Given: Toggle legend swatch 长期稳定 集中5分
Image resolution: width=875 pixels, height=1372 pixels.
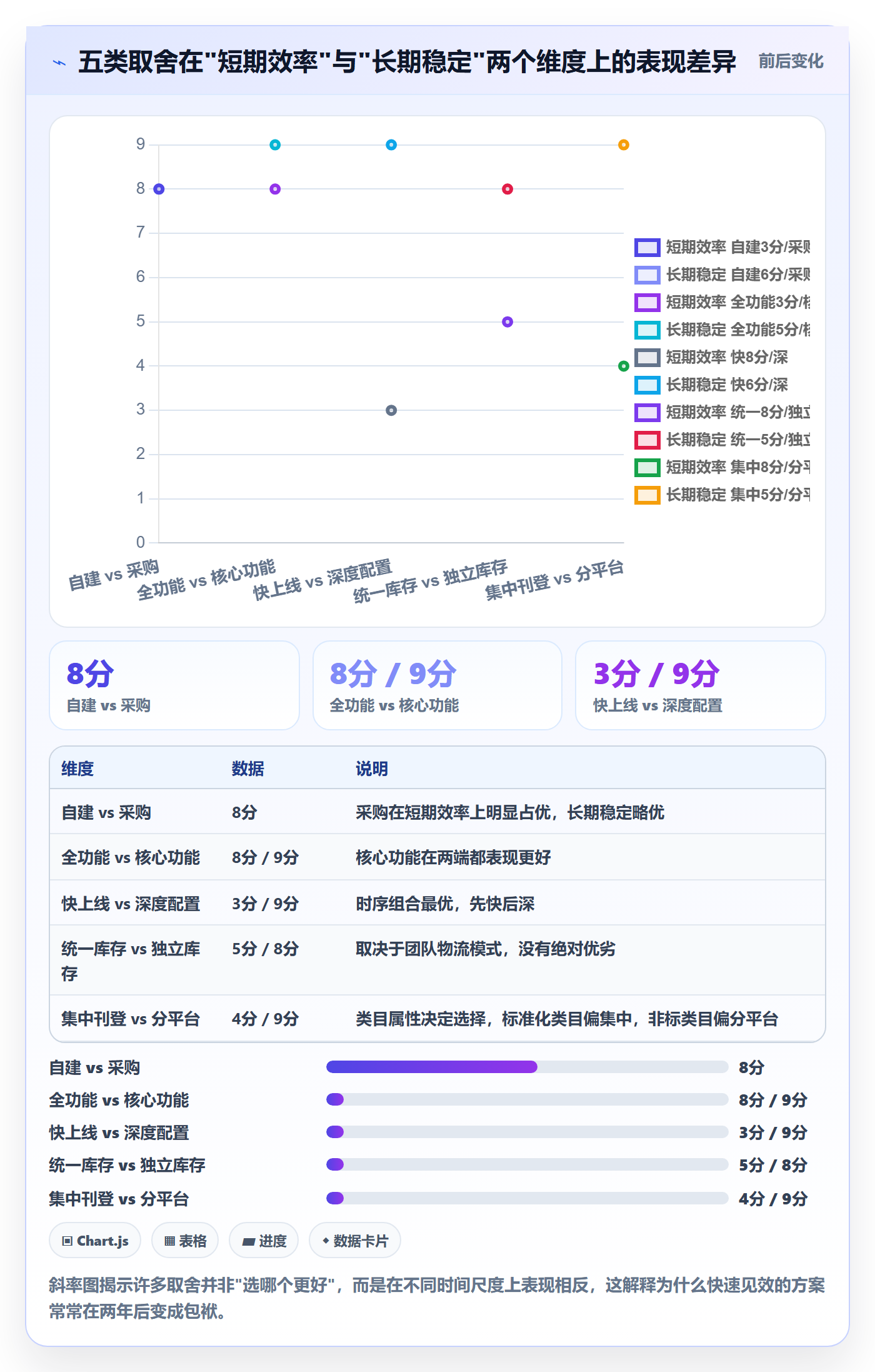Looking at the screenshot, I should click(x=647, y=495).
